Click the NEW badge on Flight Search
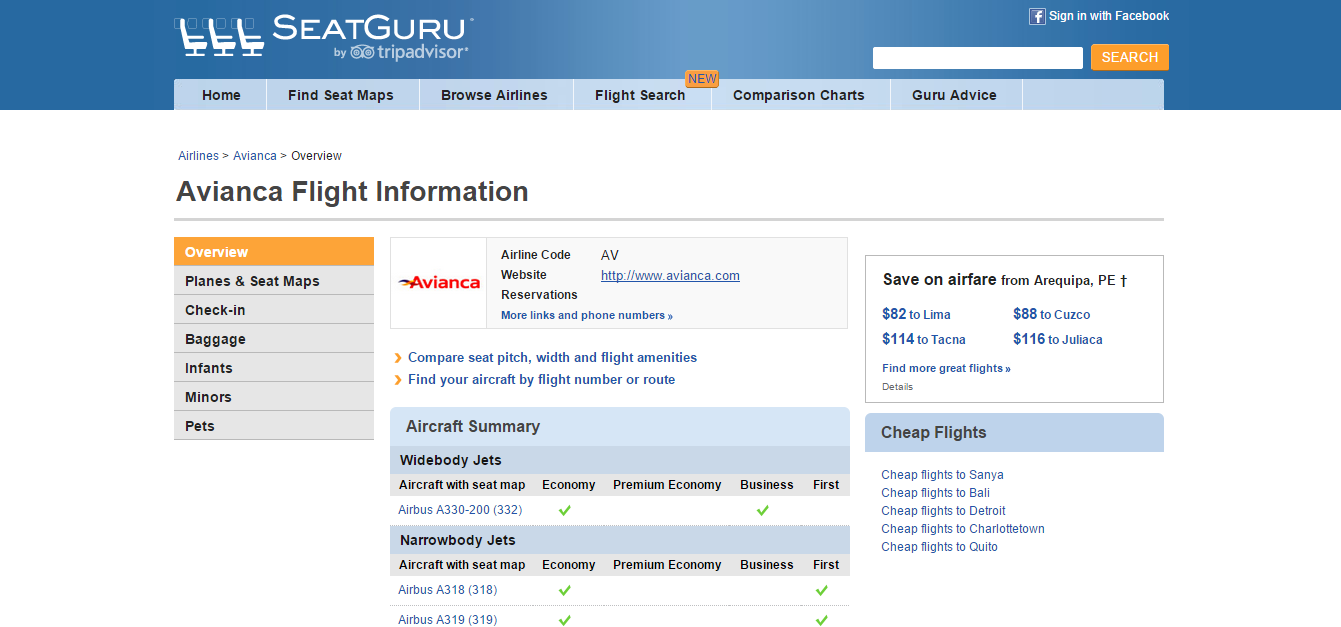 [702, 79]
